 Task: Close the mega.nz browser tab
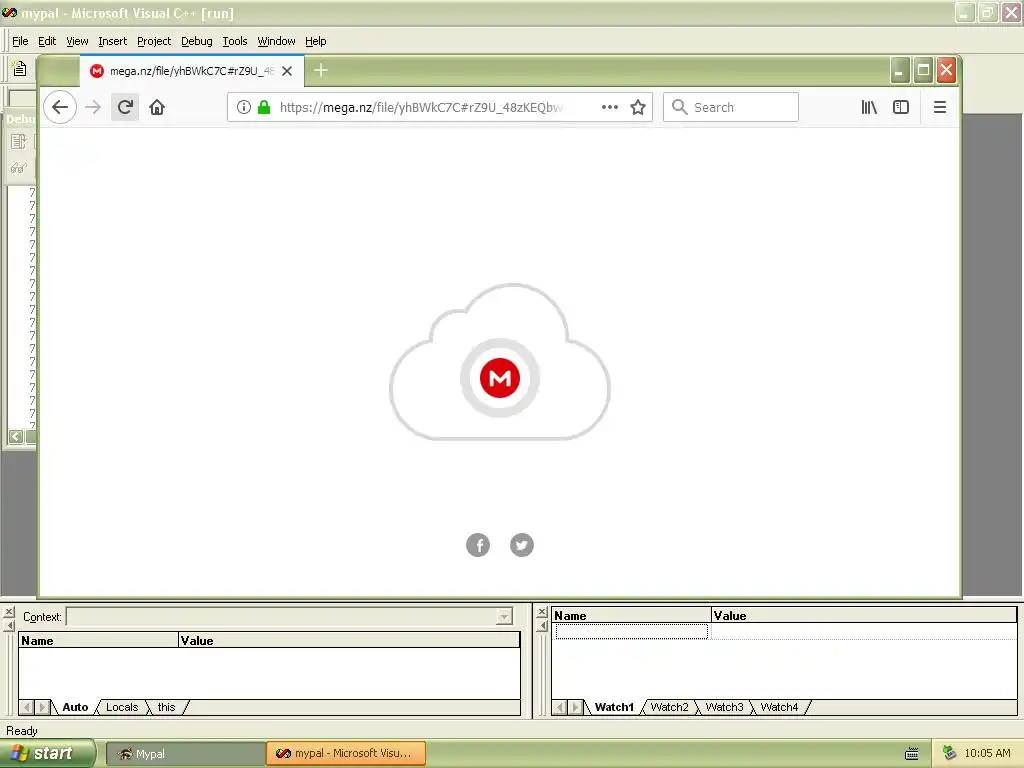[x=287, y=71]
